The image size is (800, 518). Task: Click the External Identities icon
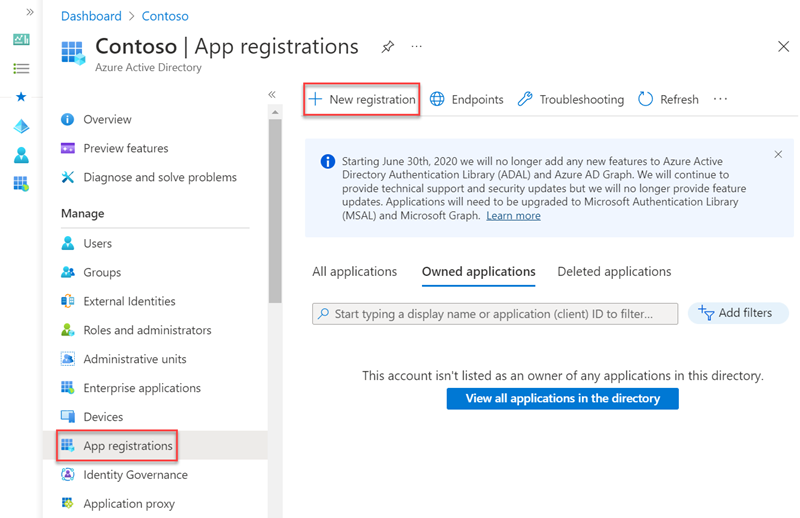pyautogui.click(x=67, y=301)
